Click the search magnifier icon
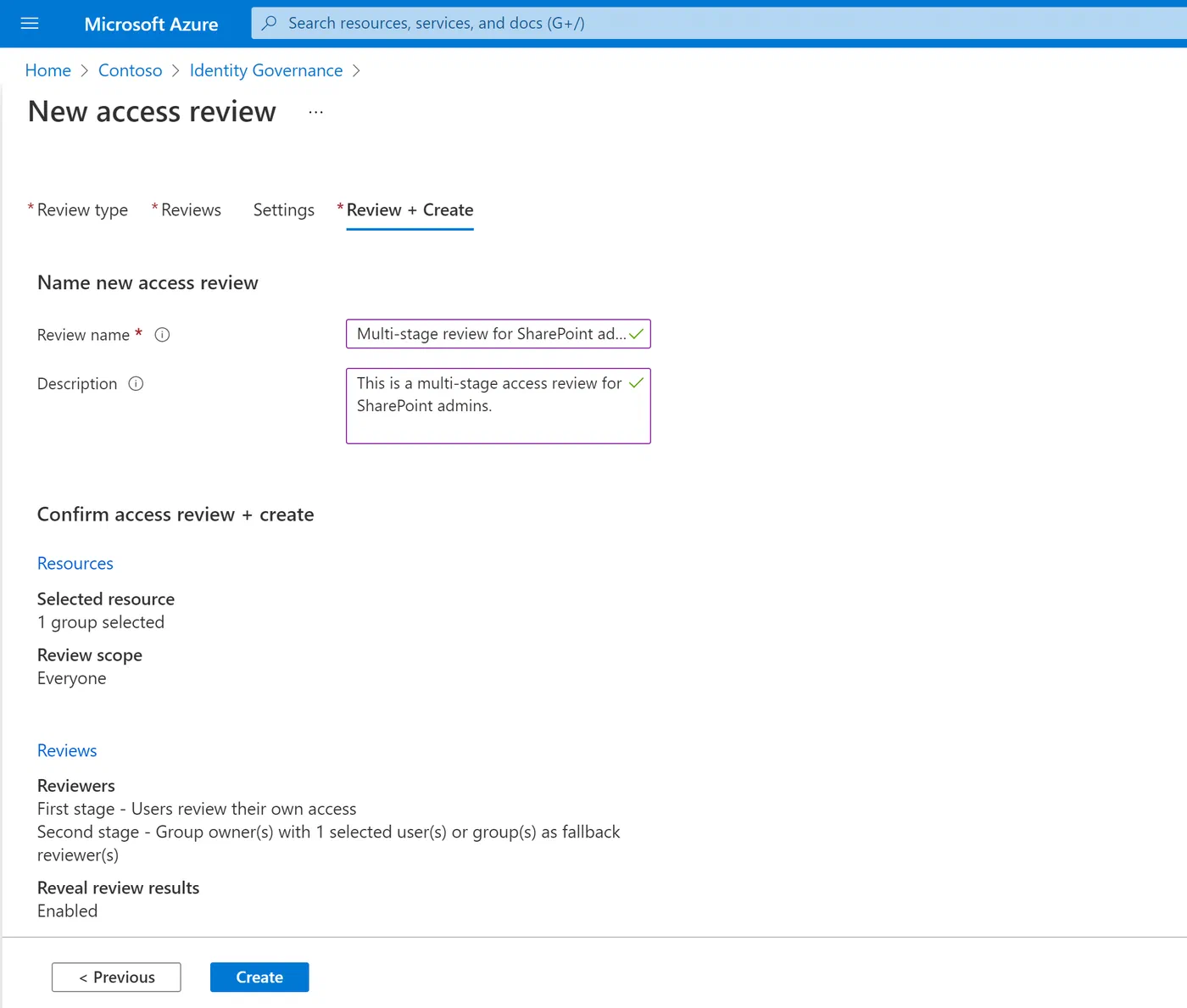Viewport: 1187px width, 1008px height. point(269,23)
